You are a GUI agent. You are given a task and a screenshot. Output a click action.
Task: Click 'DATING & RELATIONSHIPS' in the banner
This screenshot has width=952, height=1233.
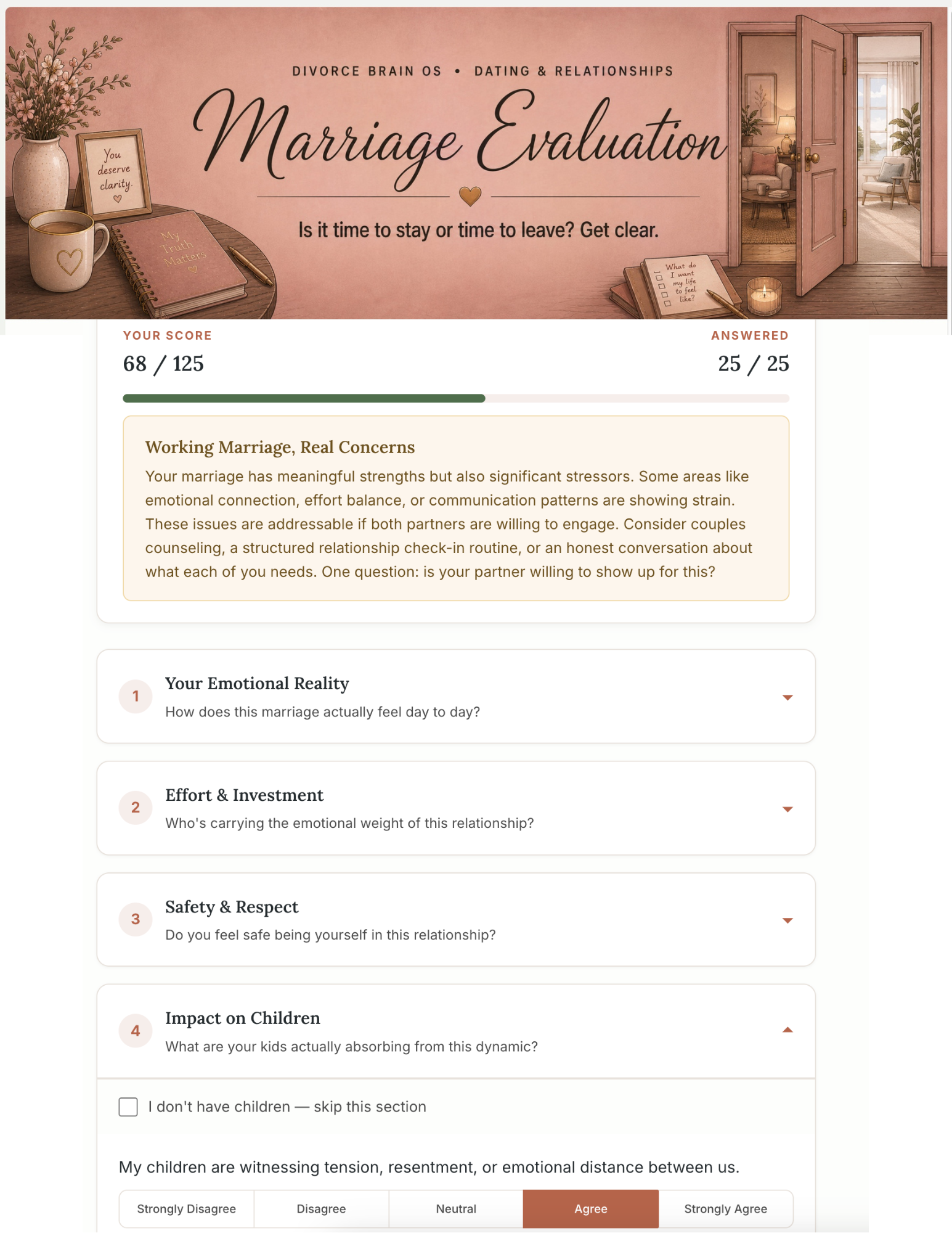pyautogui.click(x=574, y=71)
